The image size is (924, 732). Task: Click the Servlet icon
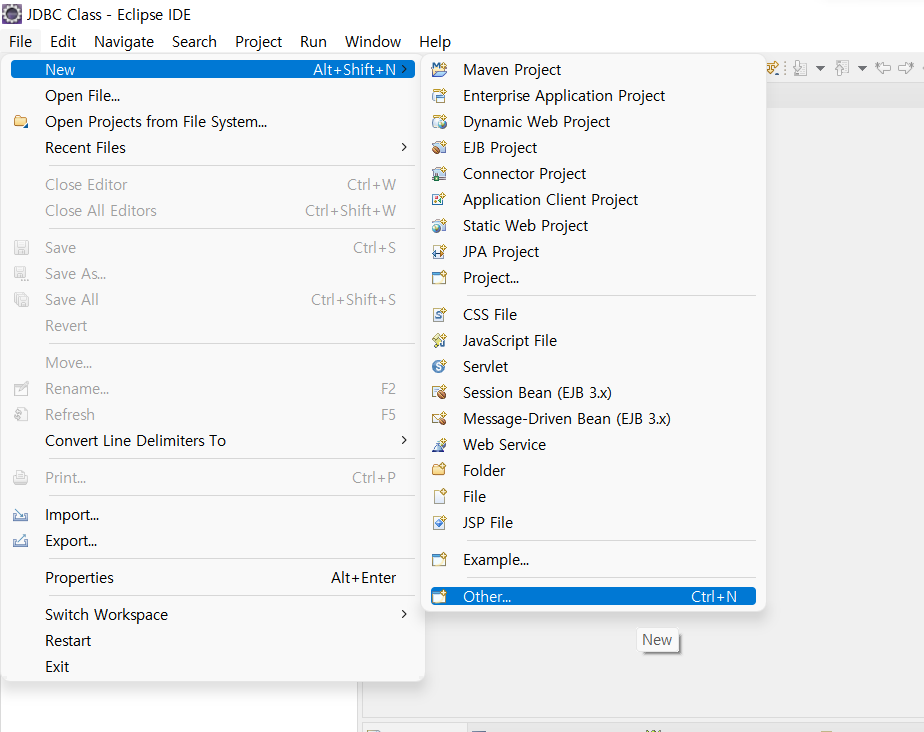tap(439, 367)
